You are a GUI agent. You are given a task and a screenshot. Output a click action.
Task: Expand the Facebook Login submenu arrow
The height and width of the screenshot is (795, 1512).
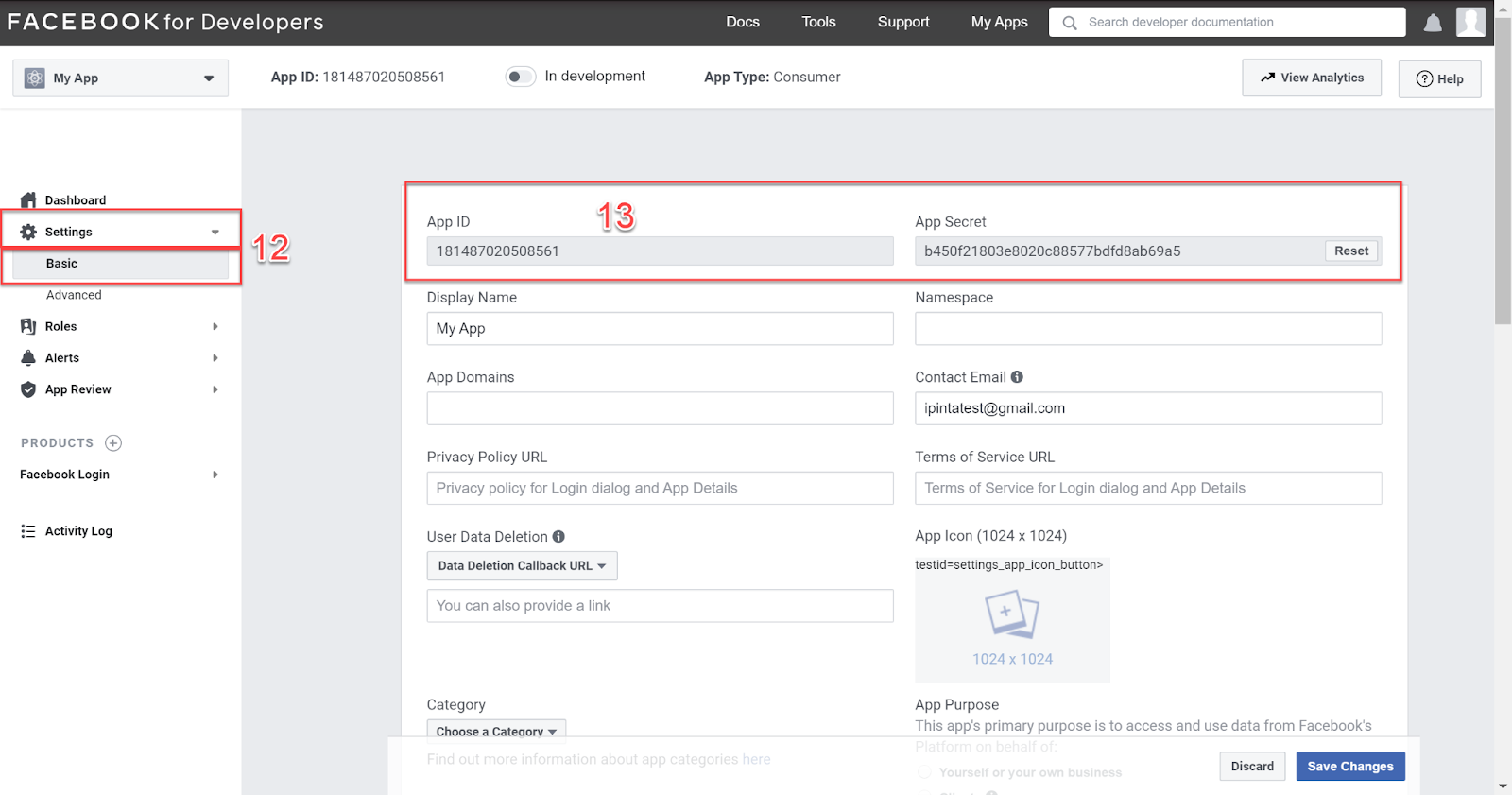tap(215, 475)
